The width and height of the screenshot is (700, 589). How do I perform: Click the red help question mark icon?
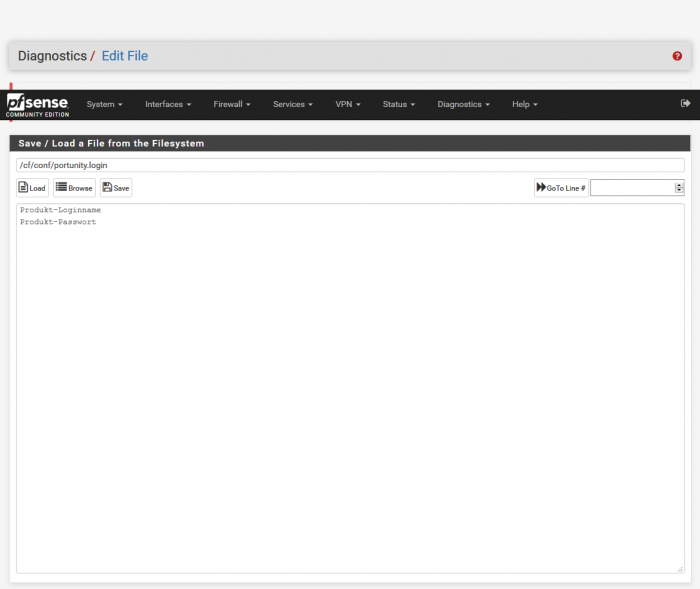(x=677, y=56)
